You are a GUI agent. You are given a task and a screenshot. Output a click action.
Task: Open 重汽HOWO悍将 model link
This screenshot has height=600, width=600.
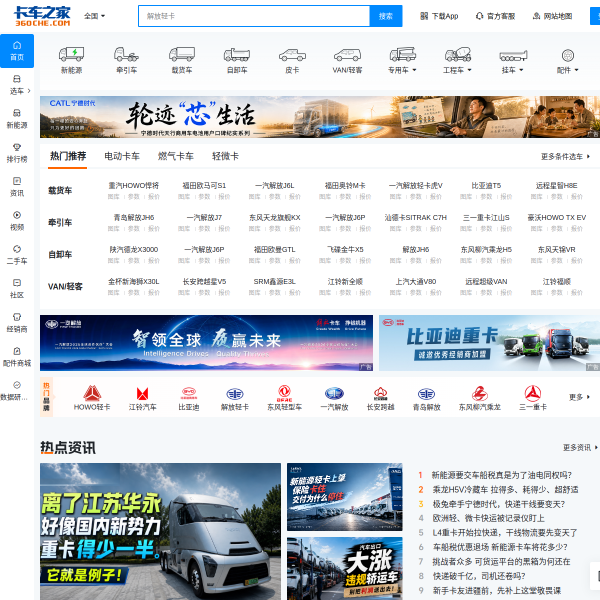pos(134,186)
